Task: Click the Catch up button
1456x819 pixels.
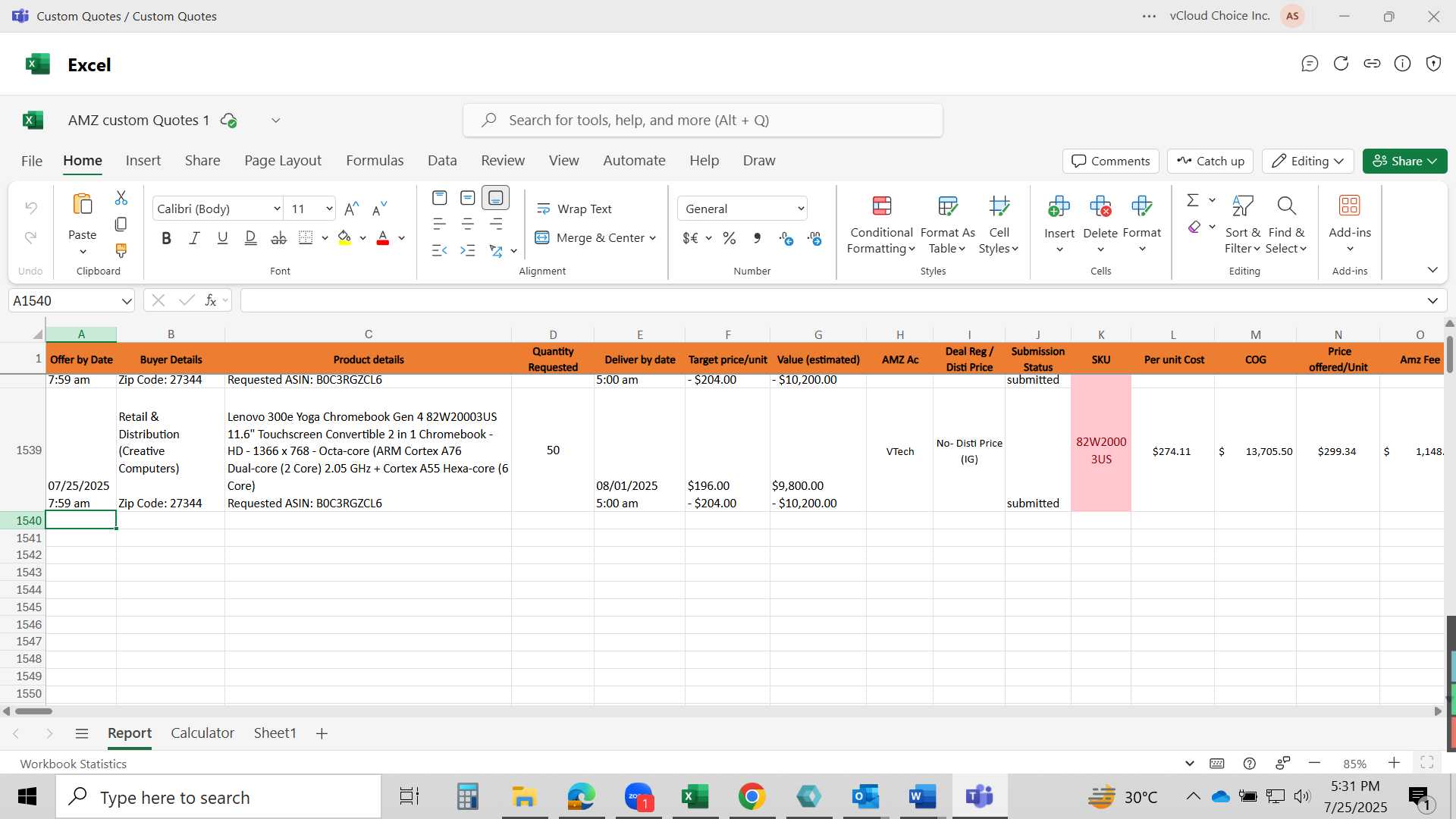Action: click(1211, 161)
